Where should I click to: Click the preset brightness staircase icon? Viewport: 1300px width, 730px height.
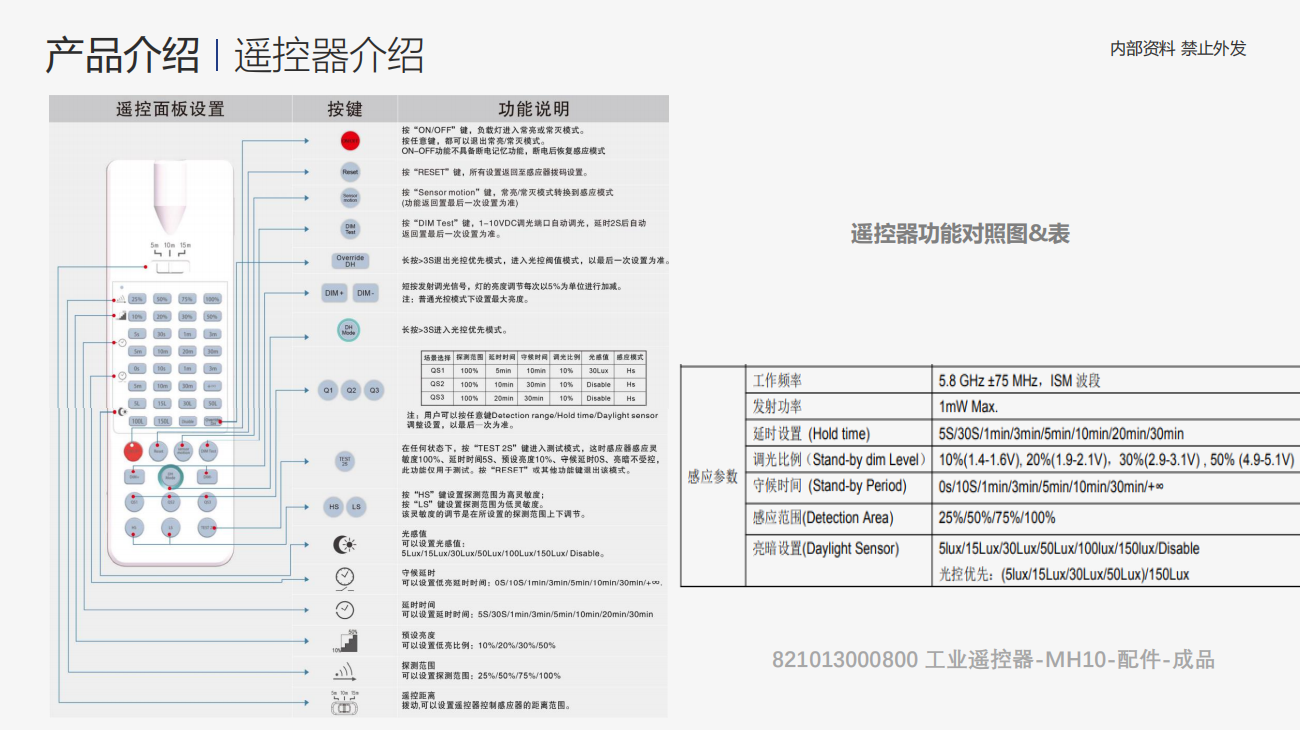click(344, 641)
